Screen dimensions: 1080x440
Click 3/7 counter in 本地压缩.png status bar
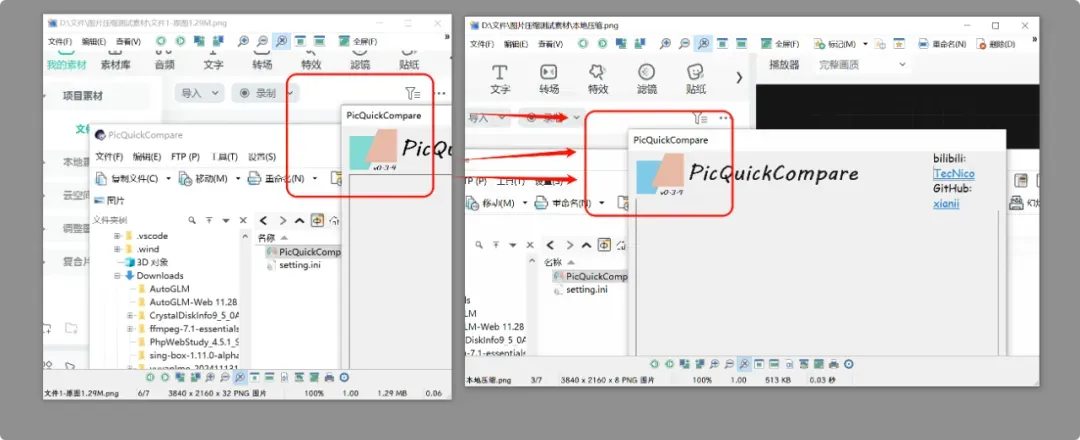pos(537,380)
